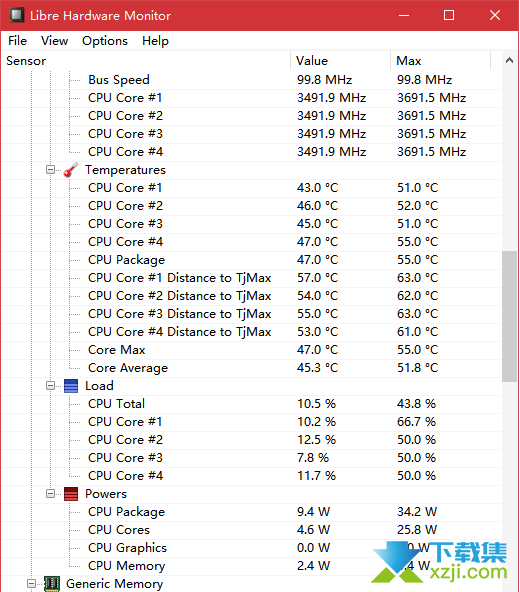Open the File menu
Viewport: 520px width, 592px height.
[x=17, y=41]
